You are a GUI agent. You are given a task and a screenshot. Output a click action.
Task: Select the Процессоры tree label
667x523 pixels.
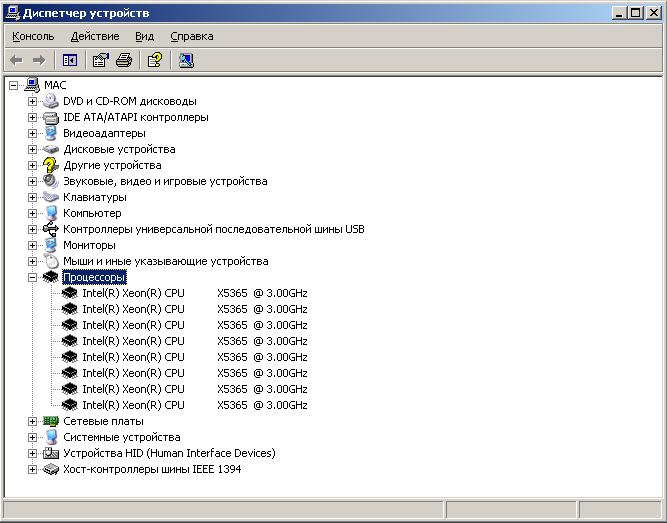coord(94,277)
